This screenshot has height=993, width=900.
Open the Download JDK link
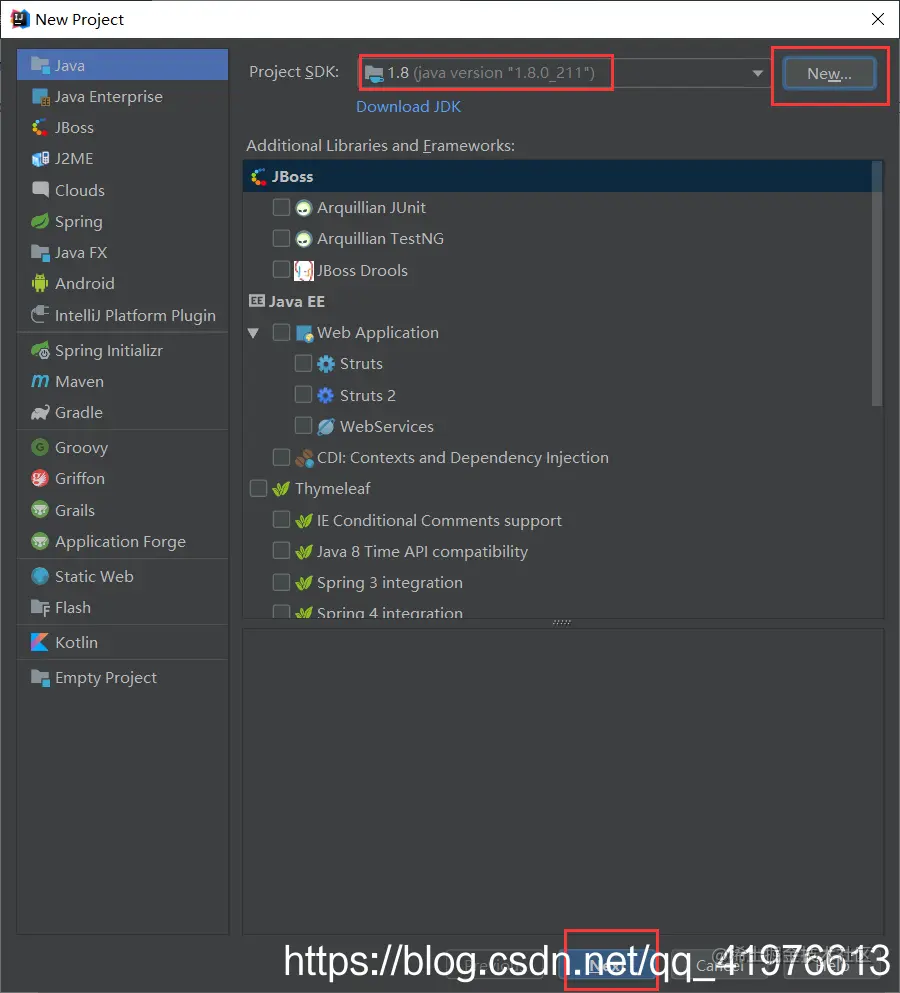tap(409, 106)
